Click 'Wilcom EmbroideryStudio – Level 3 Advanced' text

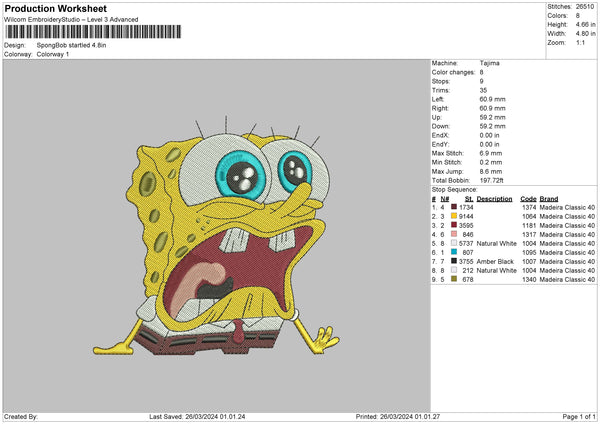coord(71,20)
